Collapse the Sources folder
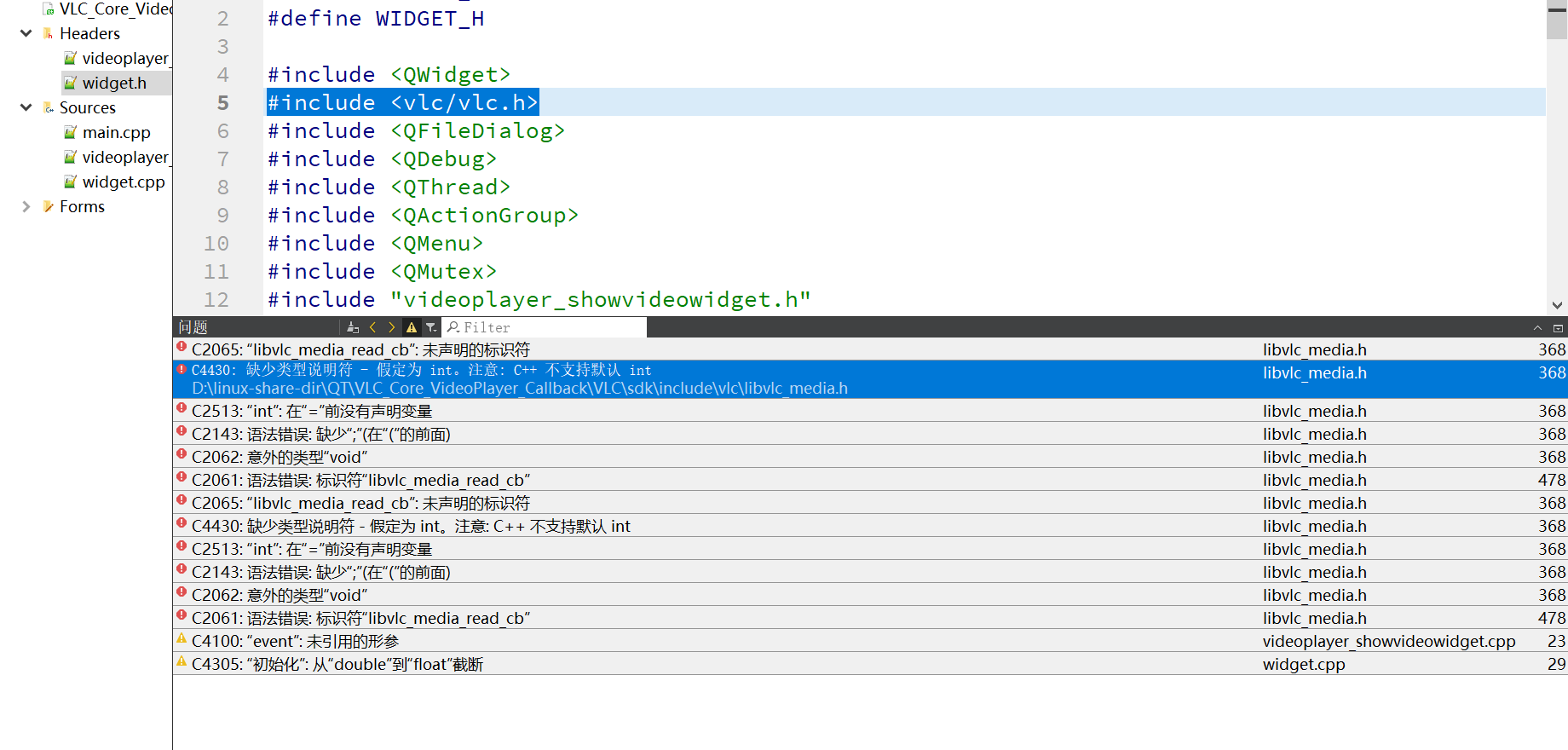 click(26, 107)
